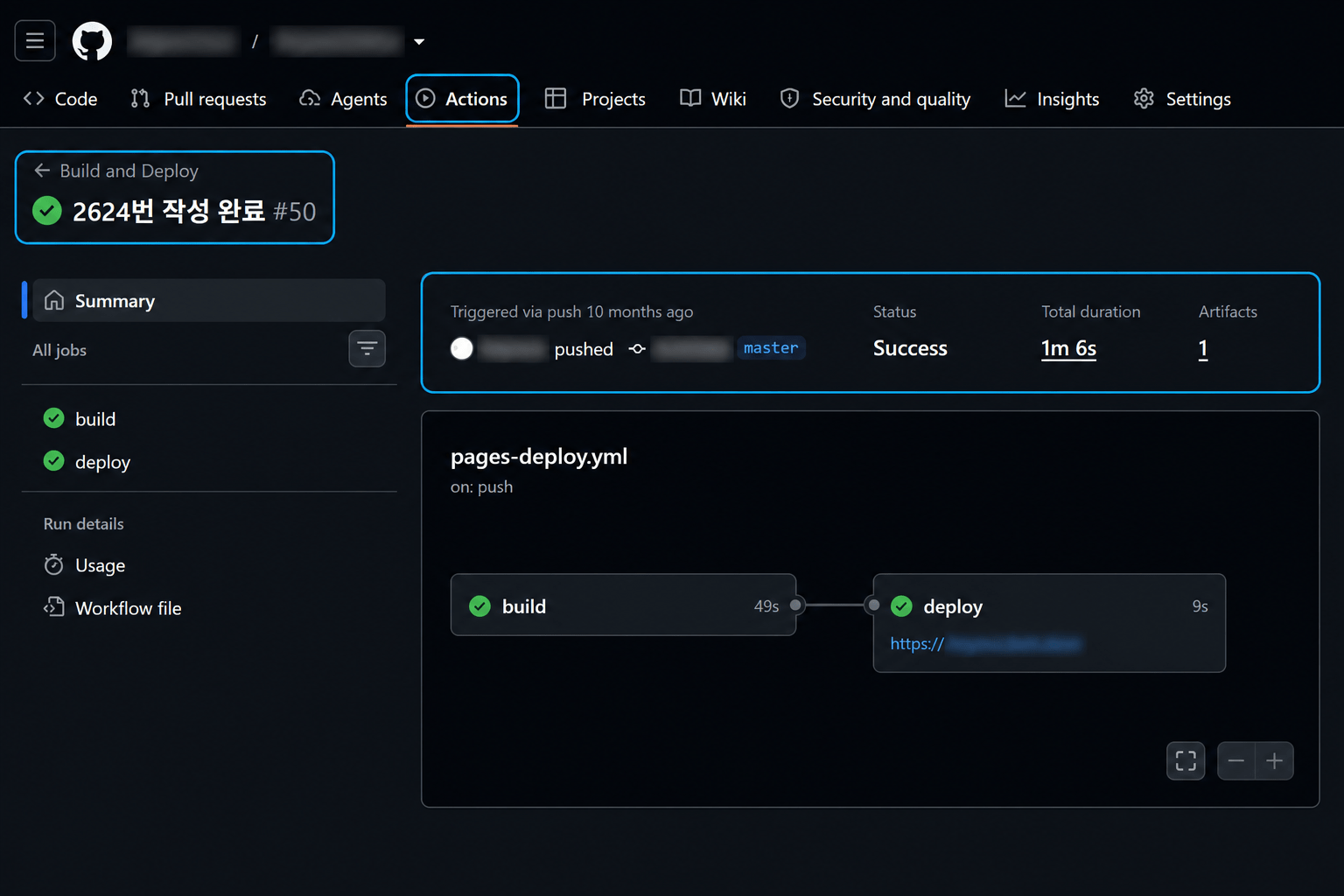This screenshot has width=1344, height=896.
Task: Open repository Settings tab
Action: (1182, 99)
